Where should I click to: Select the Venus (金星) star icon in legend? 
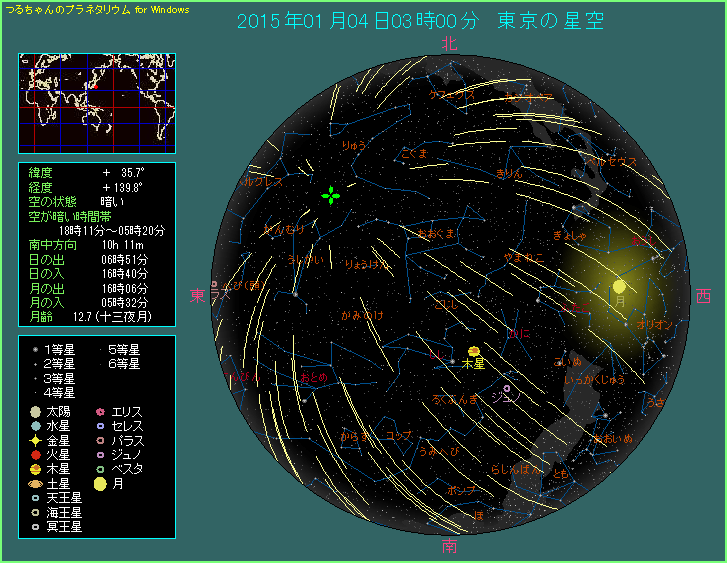(x=35, y=440)
